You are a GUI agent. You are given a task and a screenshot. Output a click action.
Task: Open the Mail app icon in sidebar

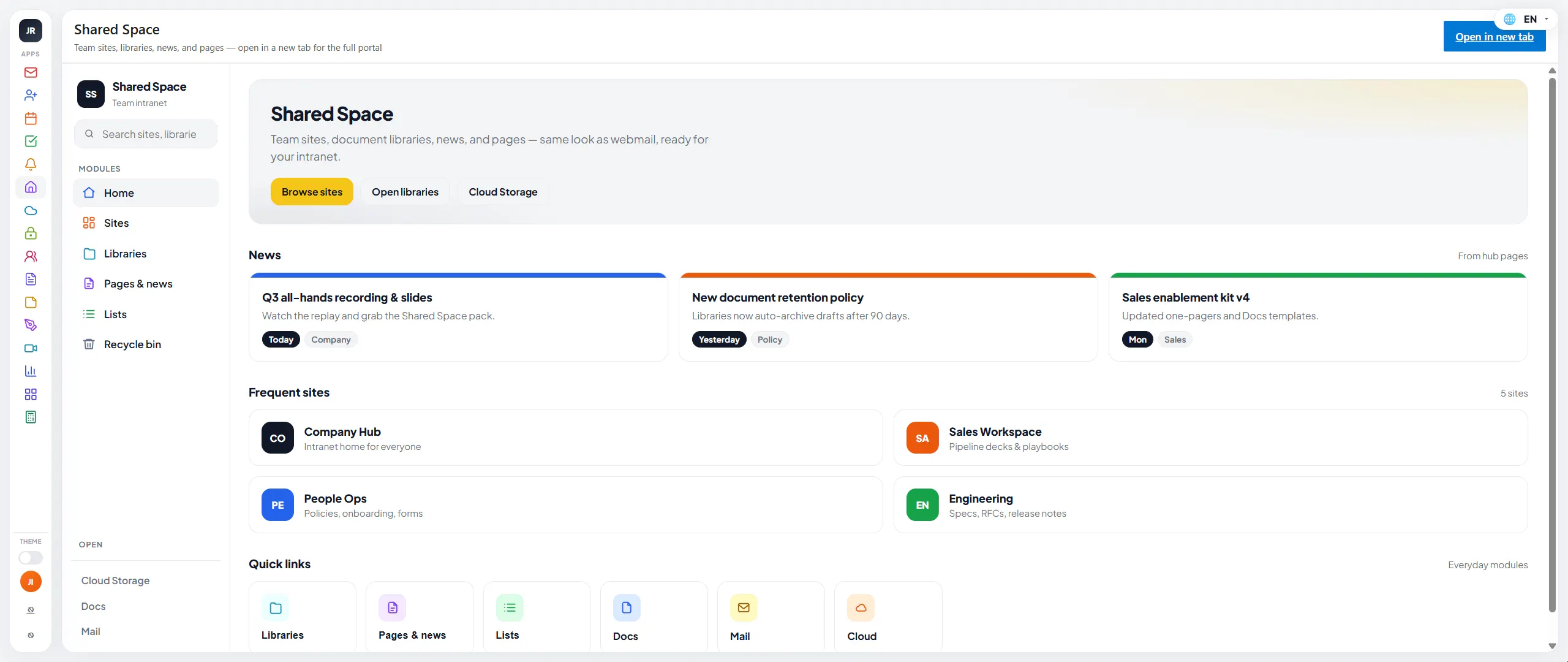pyautogui.click(x=31, y=72)
